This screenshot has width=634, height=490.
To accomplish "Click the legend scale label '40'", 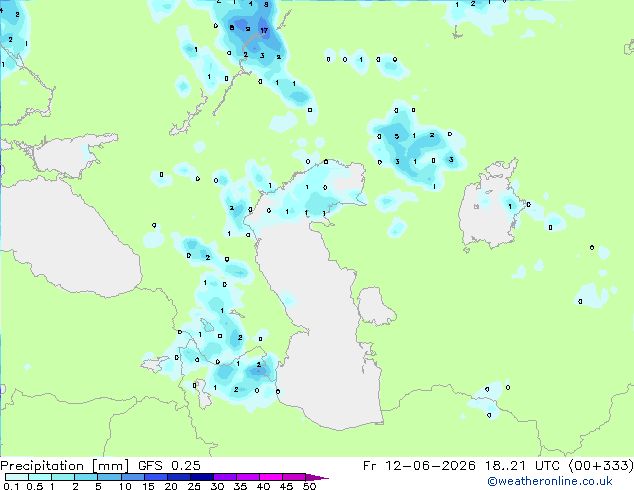I will point(263,486).
